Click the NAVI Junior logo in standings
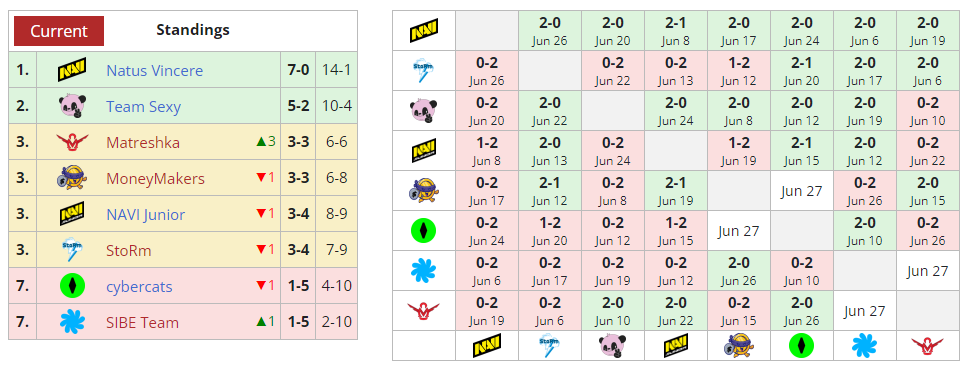The image size is (966, 367). click(71, 214)
